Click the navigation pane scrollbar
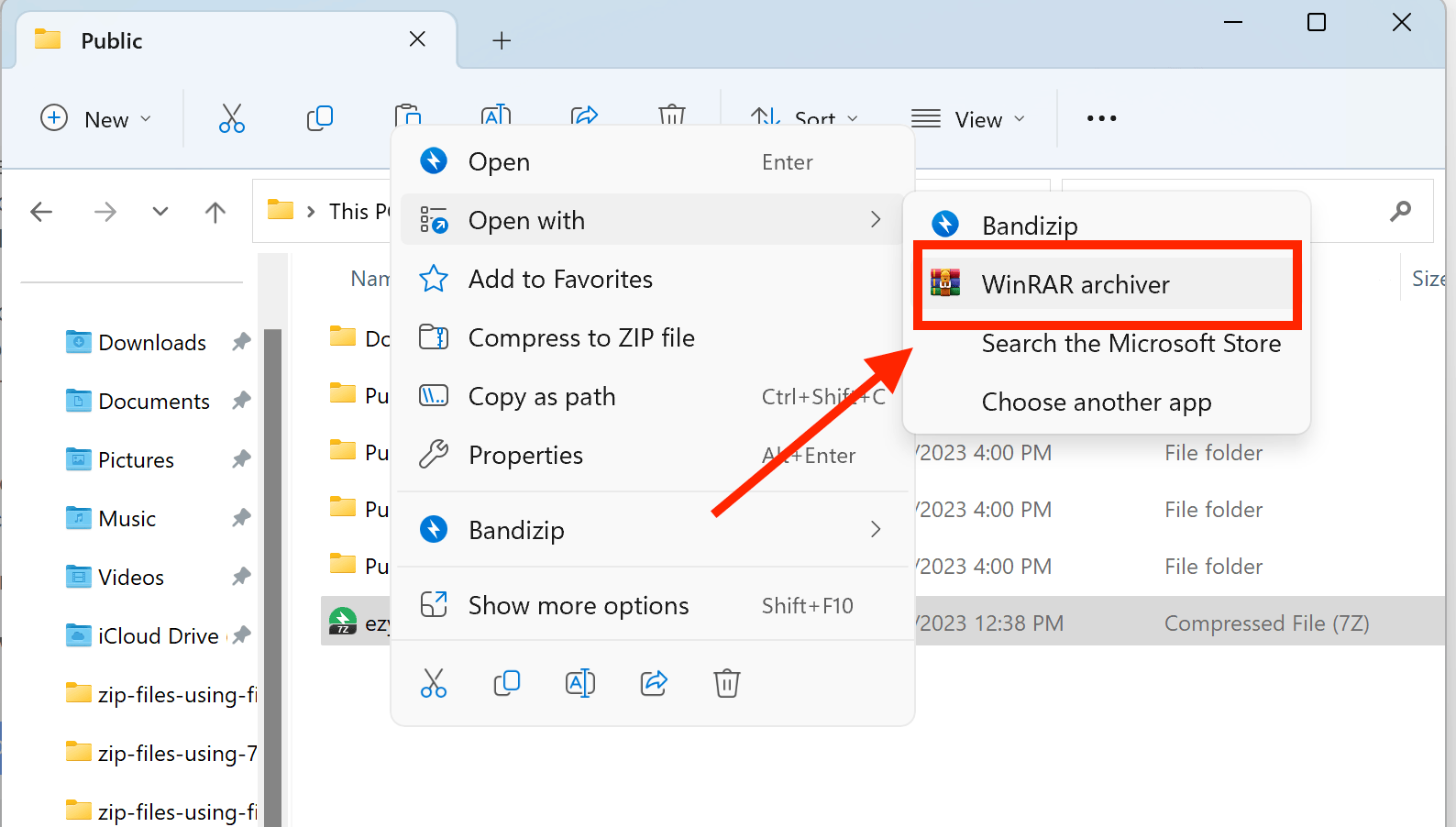This screenshot has height=827, width=1456. tap(272, 578)
